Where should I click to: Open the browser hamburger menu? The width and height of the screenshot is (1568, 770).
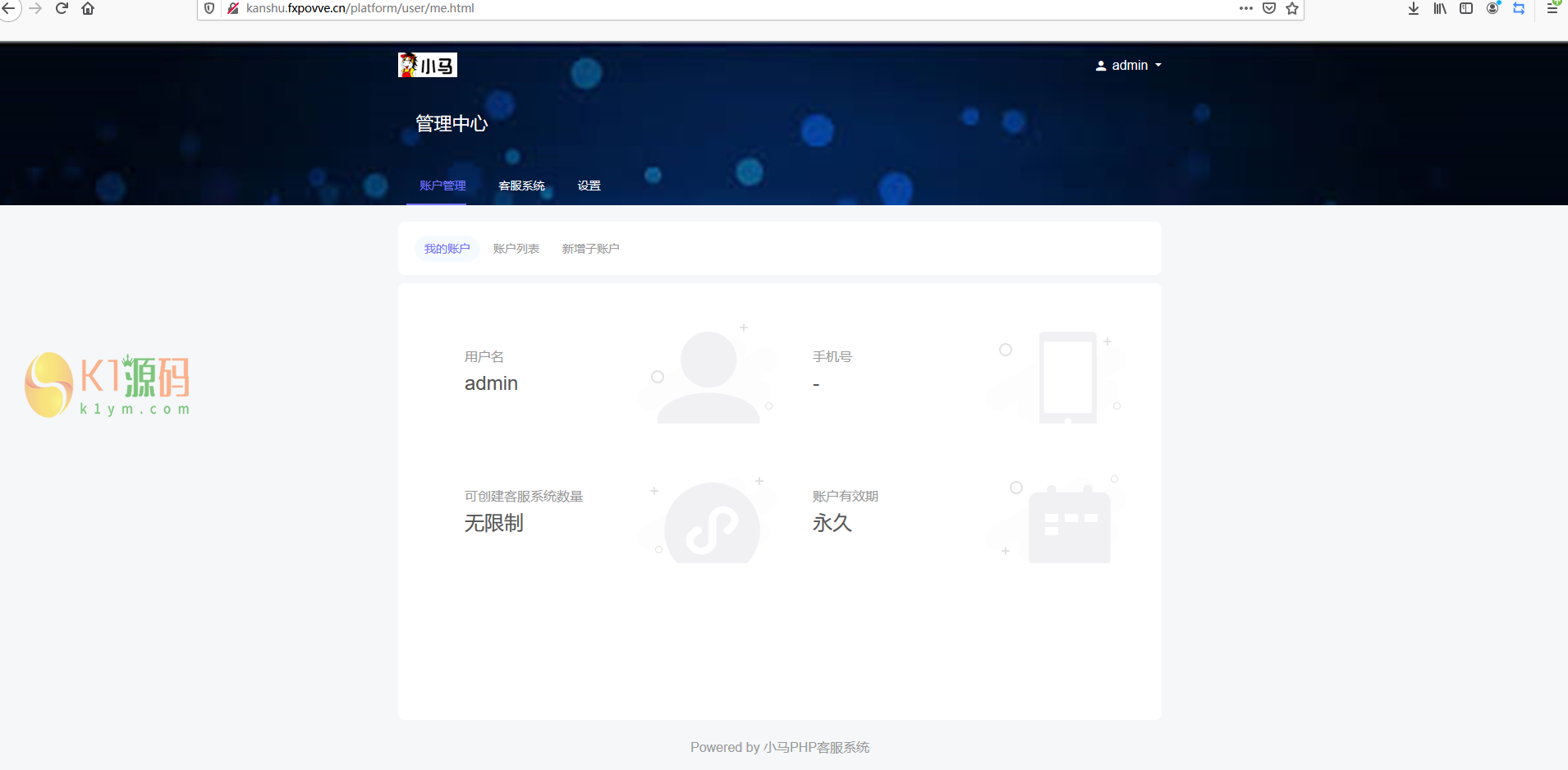tap(1552, 8)
